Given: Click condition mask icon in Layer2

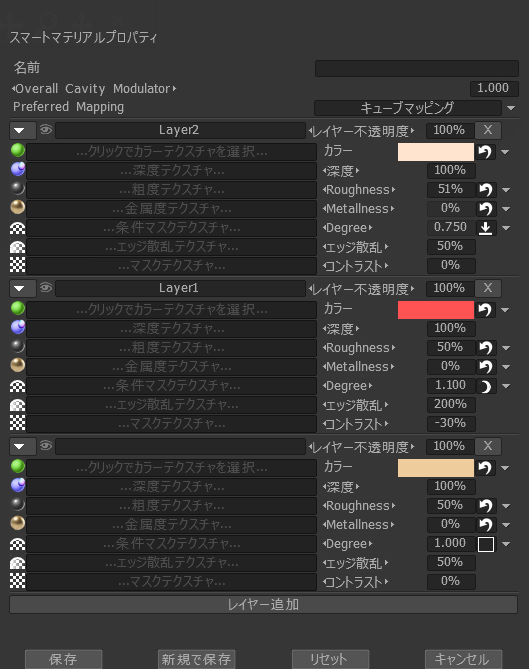Looking at the screenshot, I should point(17,228).
